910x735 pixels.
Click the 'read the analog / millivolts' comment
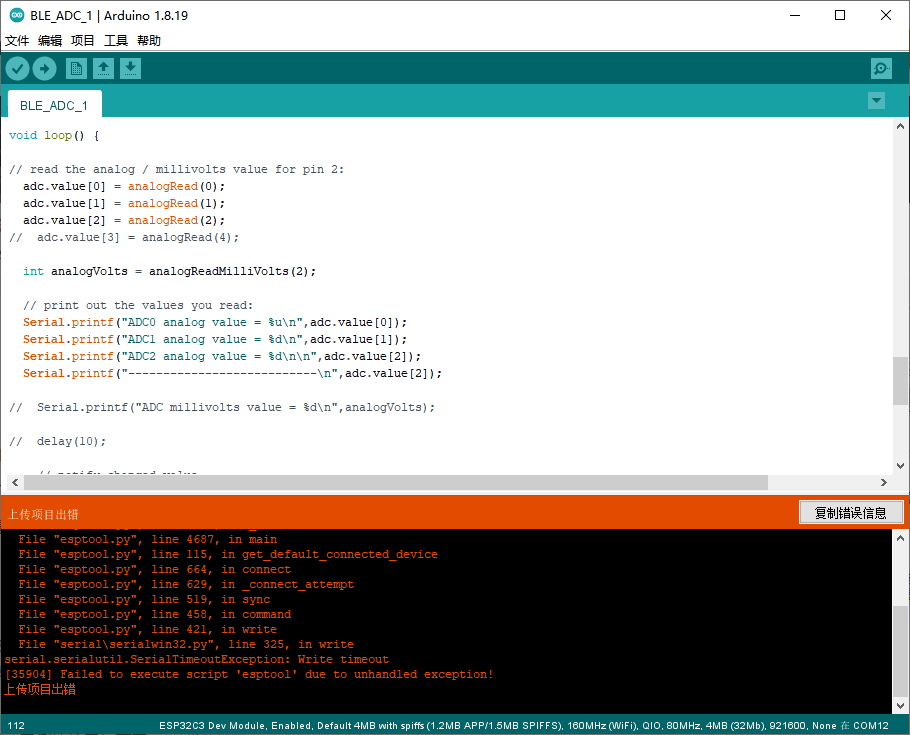coord(176,170)
